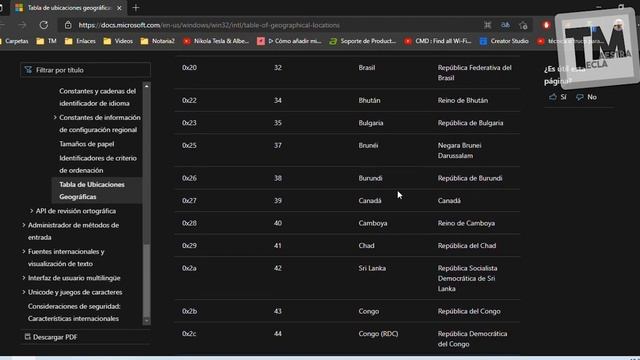
Task: Open Tamaños de papel in the sidebar
Action: click(x=87, y=144)
